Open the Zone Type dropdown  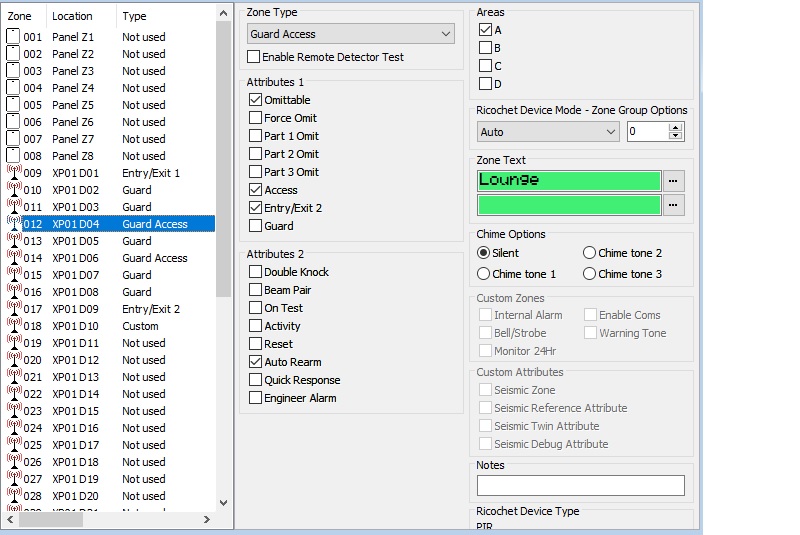coord(446,34)
